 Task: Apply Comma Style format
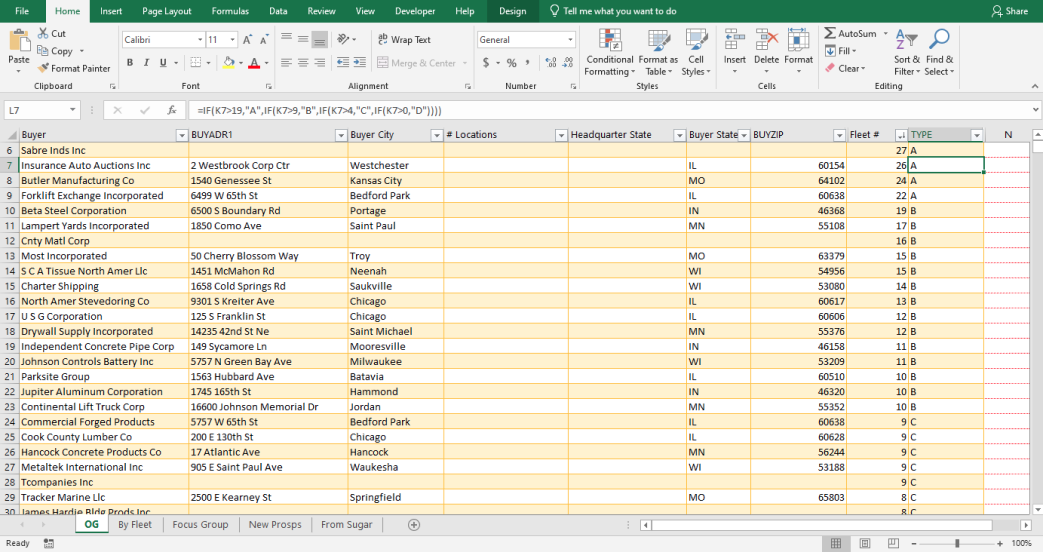click(527, 63)
